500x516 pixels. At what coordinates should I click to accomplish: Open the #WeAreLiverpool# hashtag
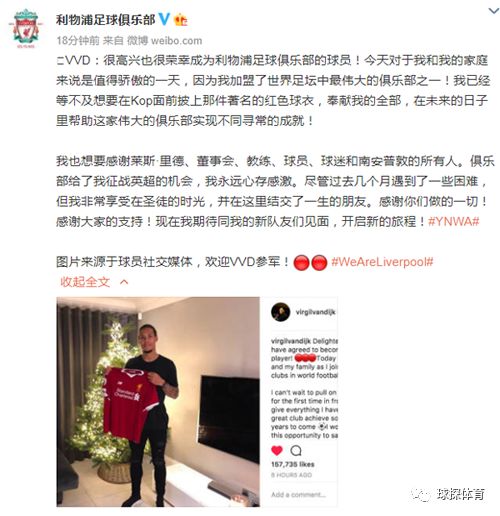[382, 262]
